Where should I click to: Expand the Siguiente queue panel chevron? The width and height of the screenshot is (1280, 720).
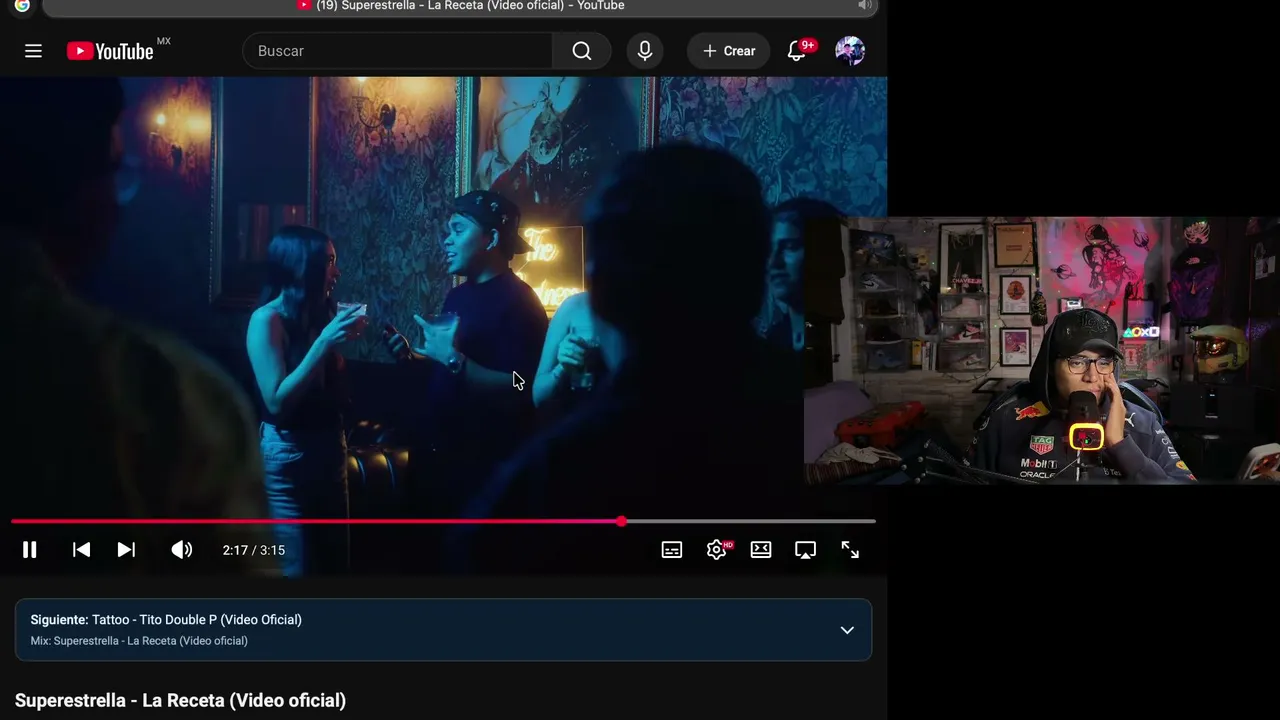click(847, 630)
